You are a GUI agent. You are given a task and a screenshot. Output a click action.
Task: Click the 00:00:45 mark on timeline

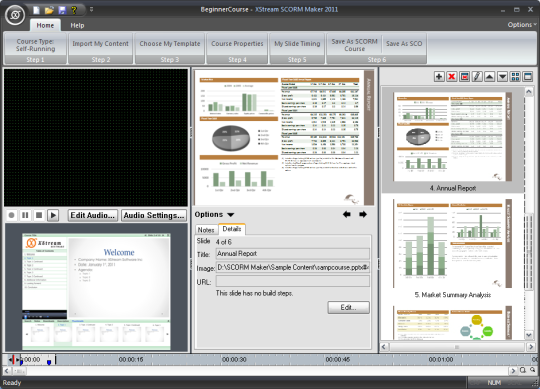point(338,359)
